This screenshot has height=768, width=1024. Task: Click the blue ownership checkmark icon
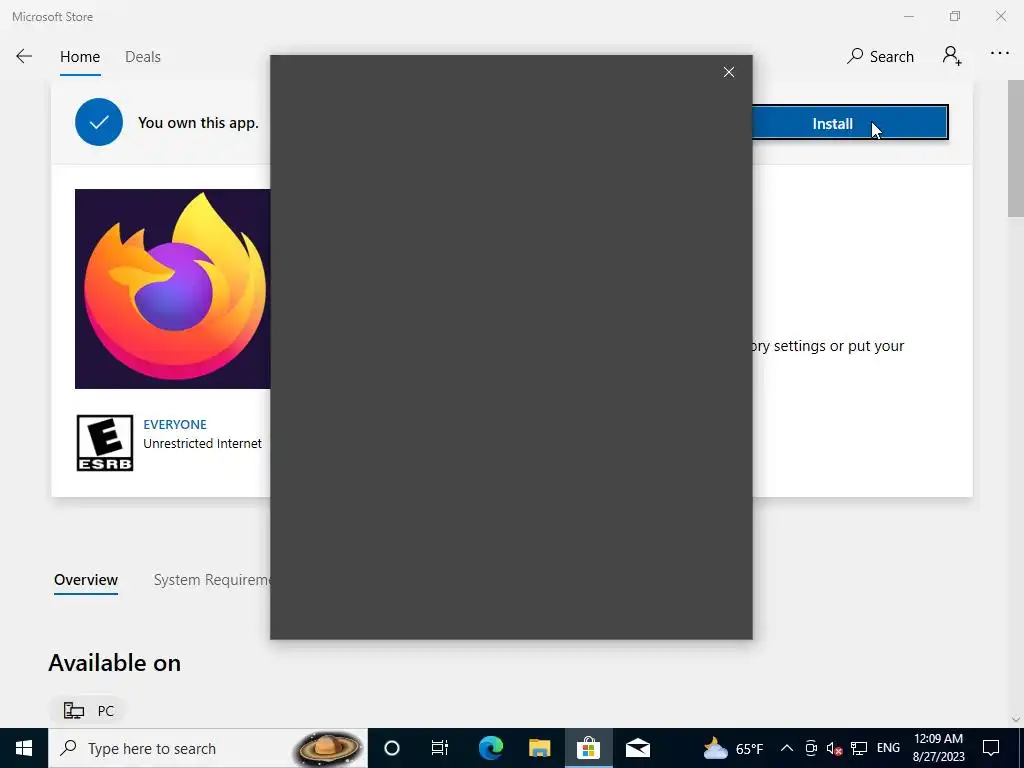pyautogui.click(x=99, y=122)
